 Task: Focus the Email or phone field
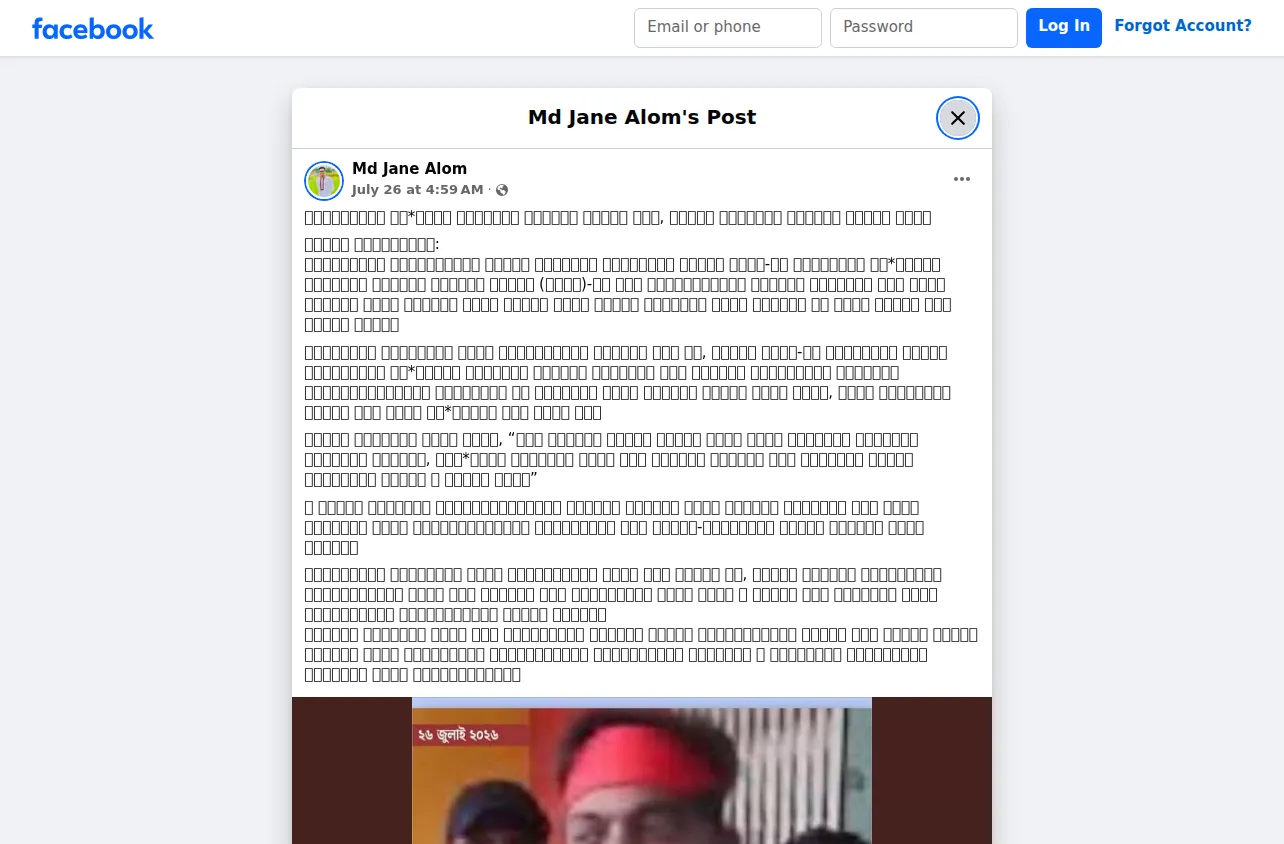click(x=728, y=28)
